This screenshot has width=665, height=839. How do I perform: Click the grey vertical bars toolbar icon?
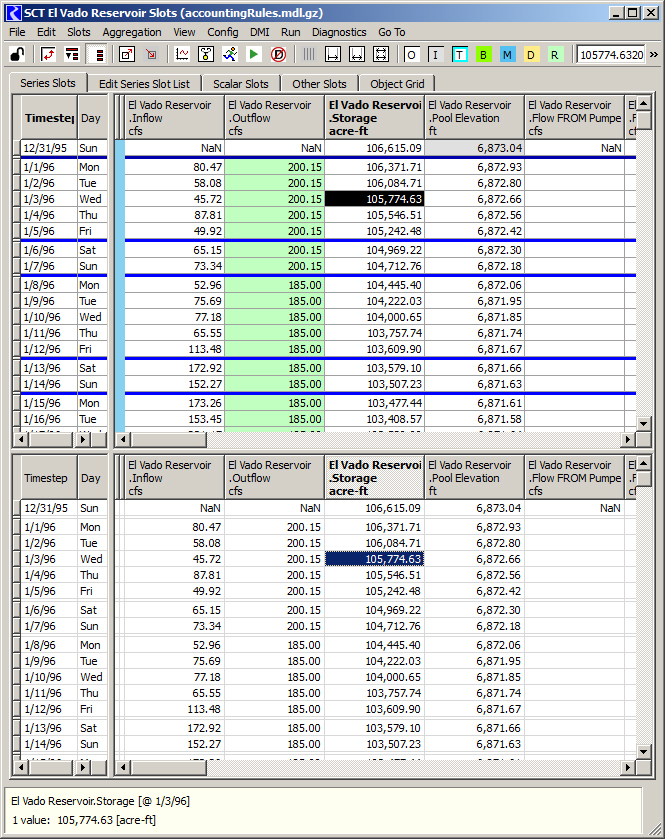click(309, 55)
